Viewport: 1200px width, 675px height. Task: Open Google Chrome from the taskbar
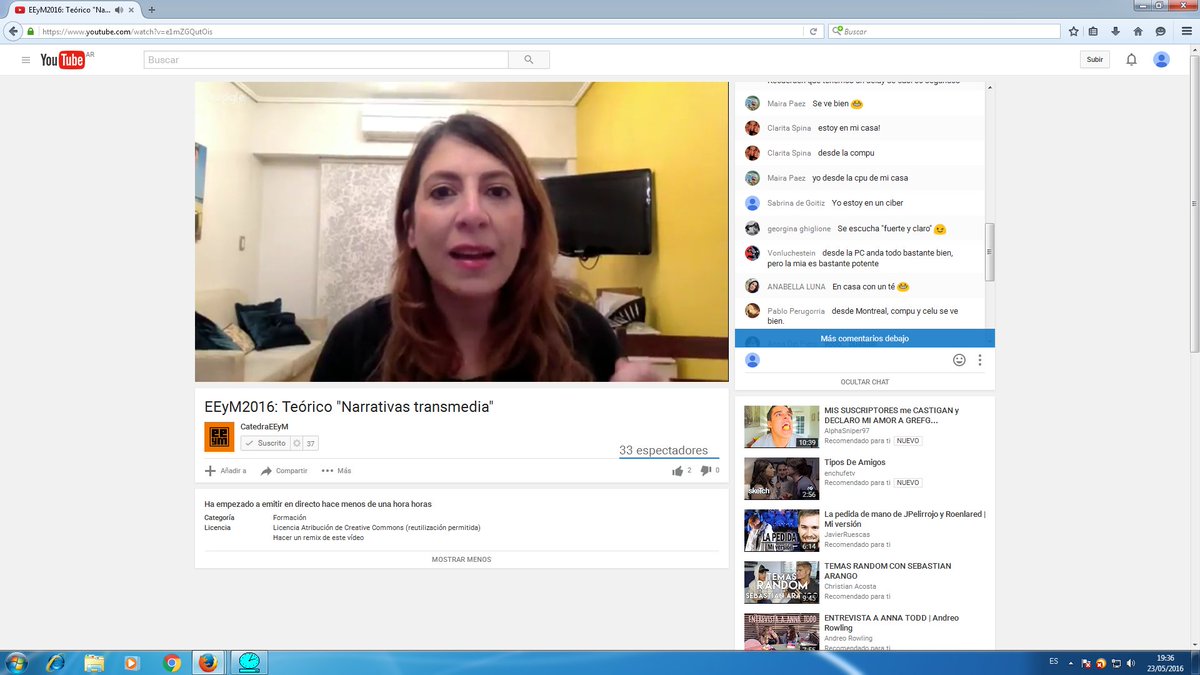coord(172,662)
